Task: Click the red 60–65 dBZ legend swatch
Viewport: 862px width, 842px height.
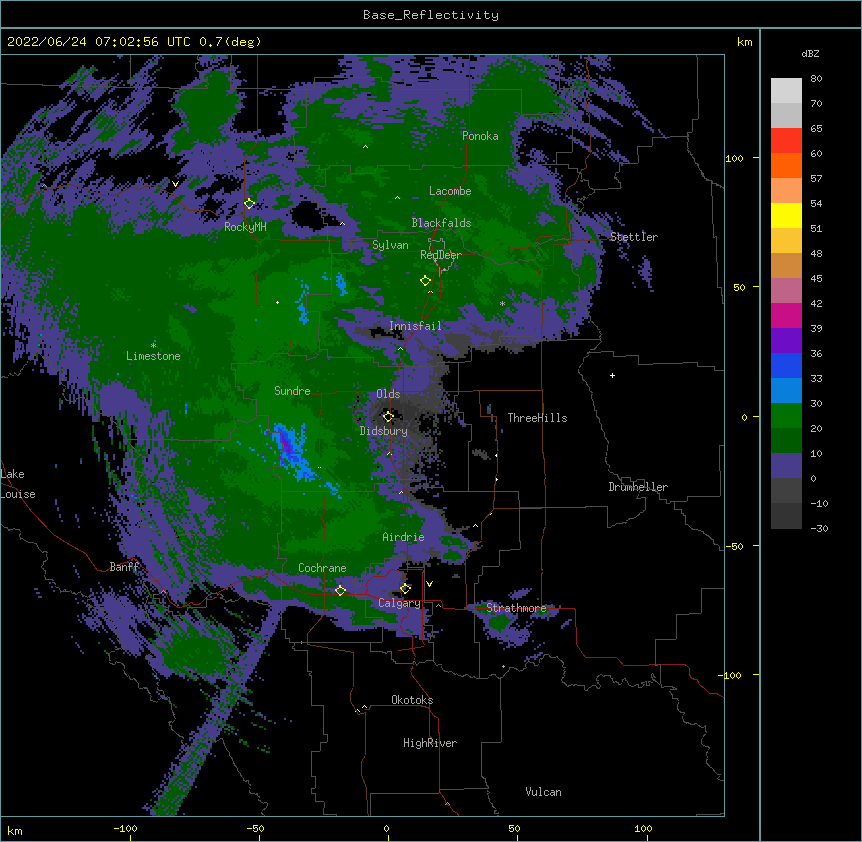Action: [x=786, y=141]
